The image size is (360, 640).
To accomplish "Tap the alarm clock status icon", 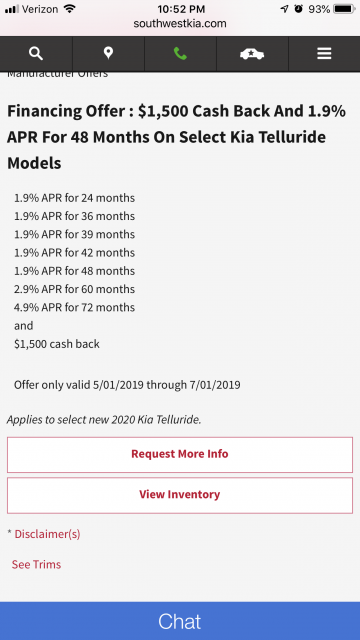I will point(299,9).
